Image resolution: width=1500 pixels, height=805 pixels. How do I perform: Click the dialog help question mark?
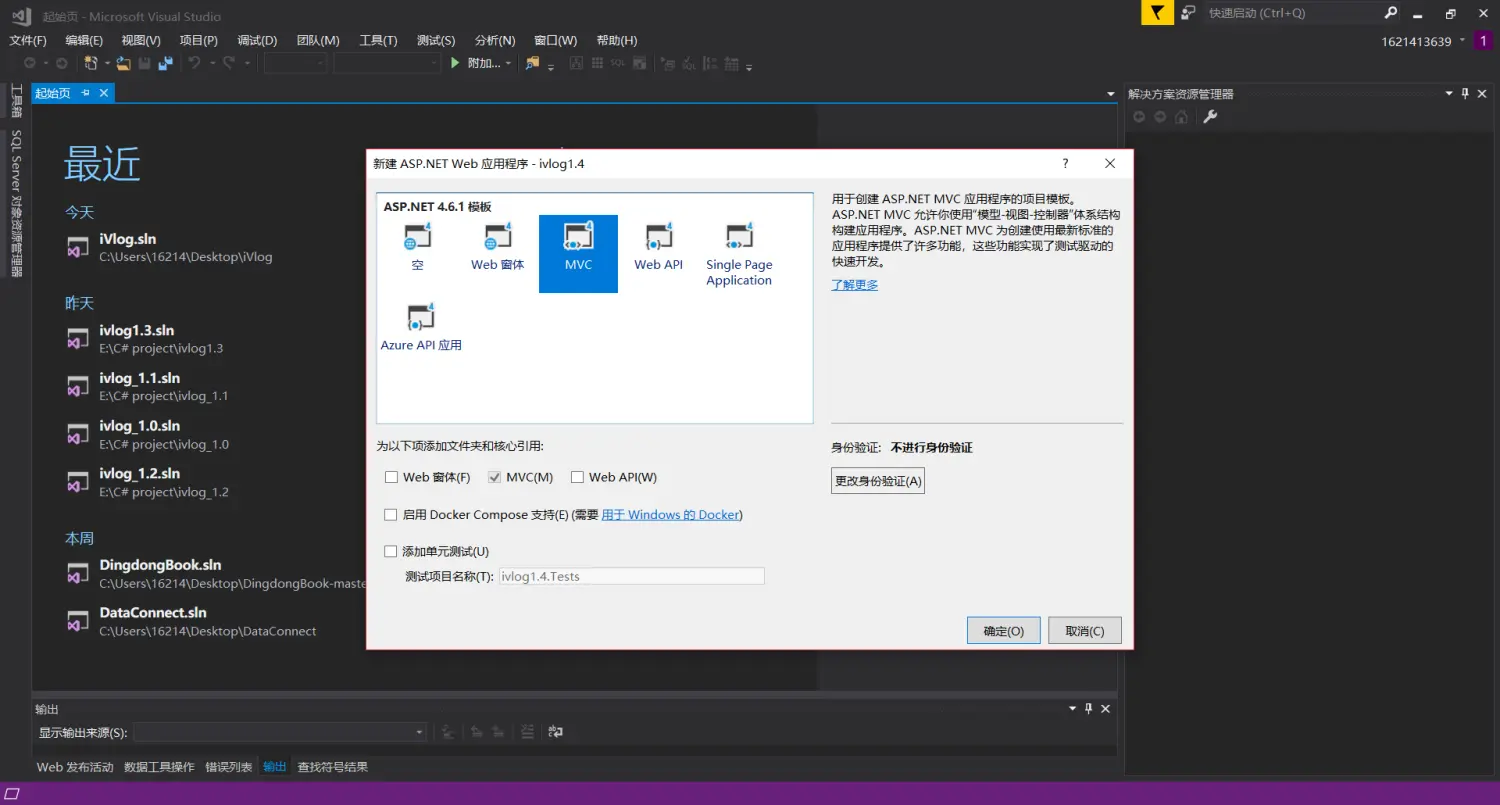click(1065, 163)
